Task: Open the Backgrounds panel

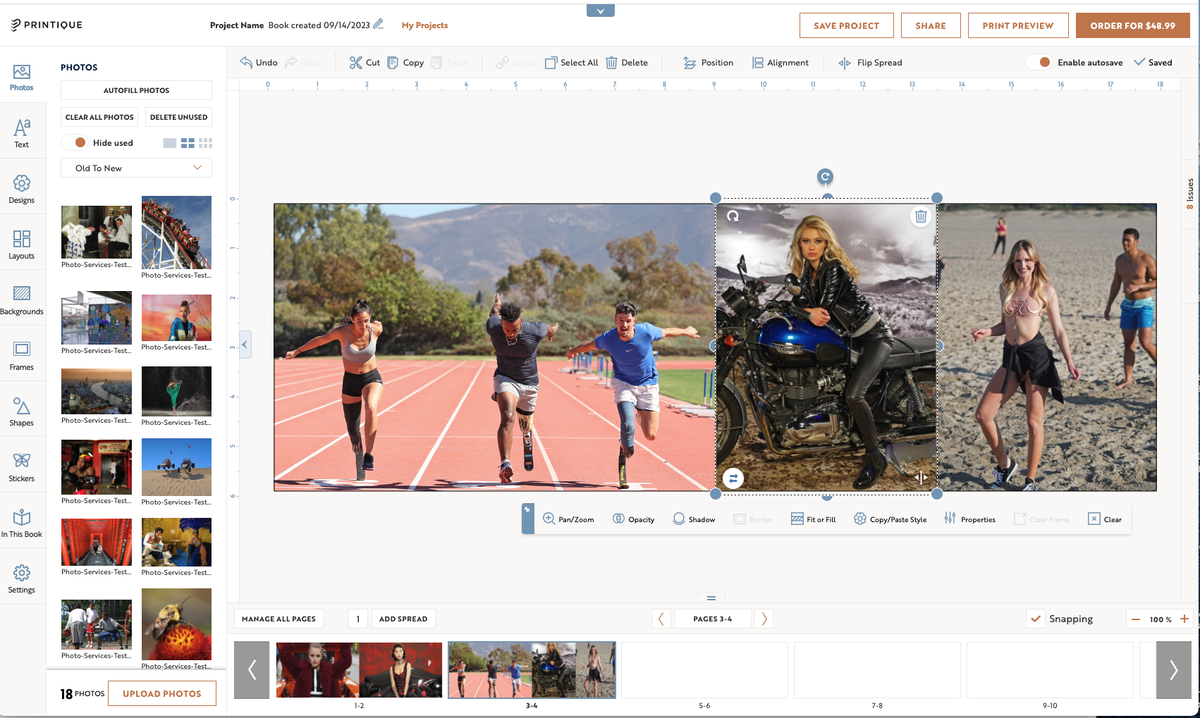Action: (22, 299)
